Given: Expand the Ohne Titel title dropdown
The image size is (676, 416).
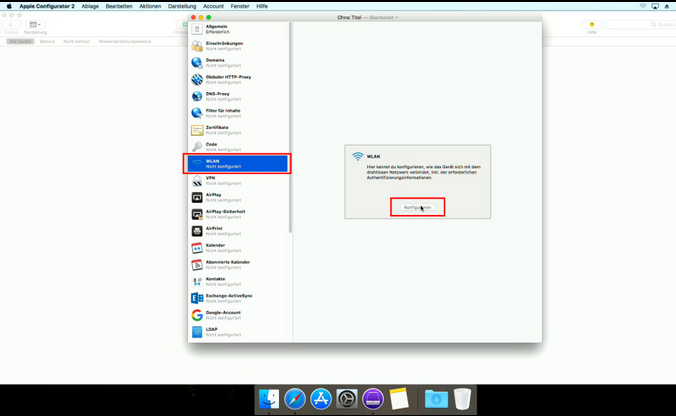Looking at the screenshot, I should [397, 18].
